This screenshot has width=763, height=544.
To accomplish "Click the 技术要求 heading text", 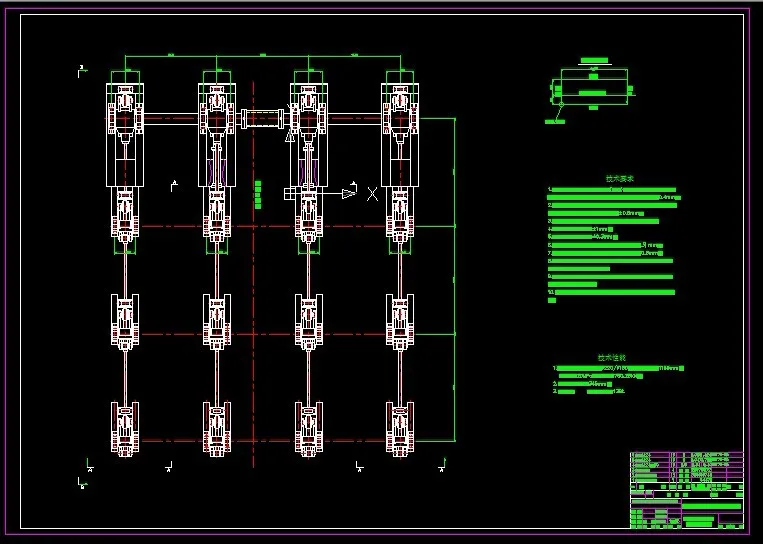I will [x=620, y=179].
